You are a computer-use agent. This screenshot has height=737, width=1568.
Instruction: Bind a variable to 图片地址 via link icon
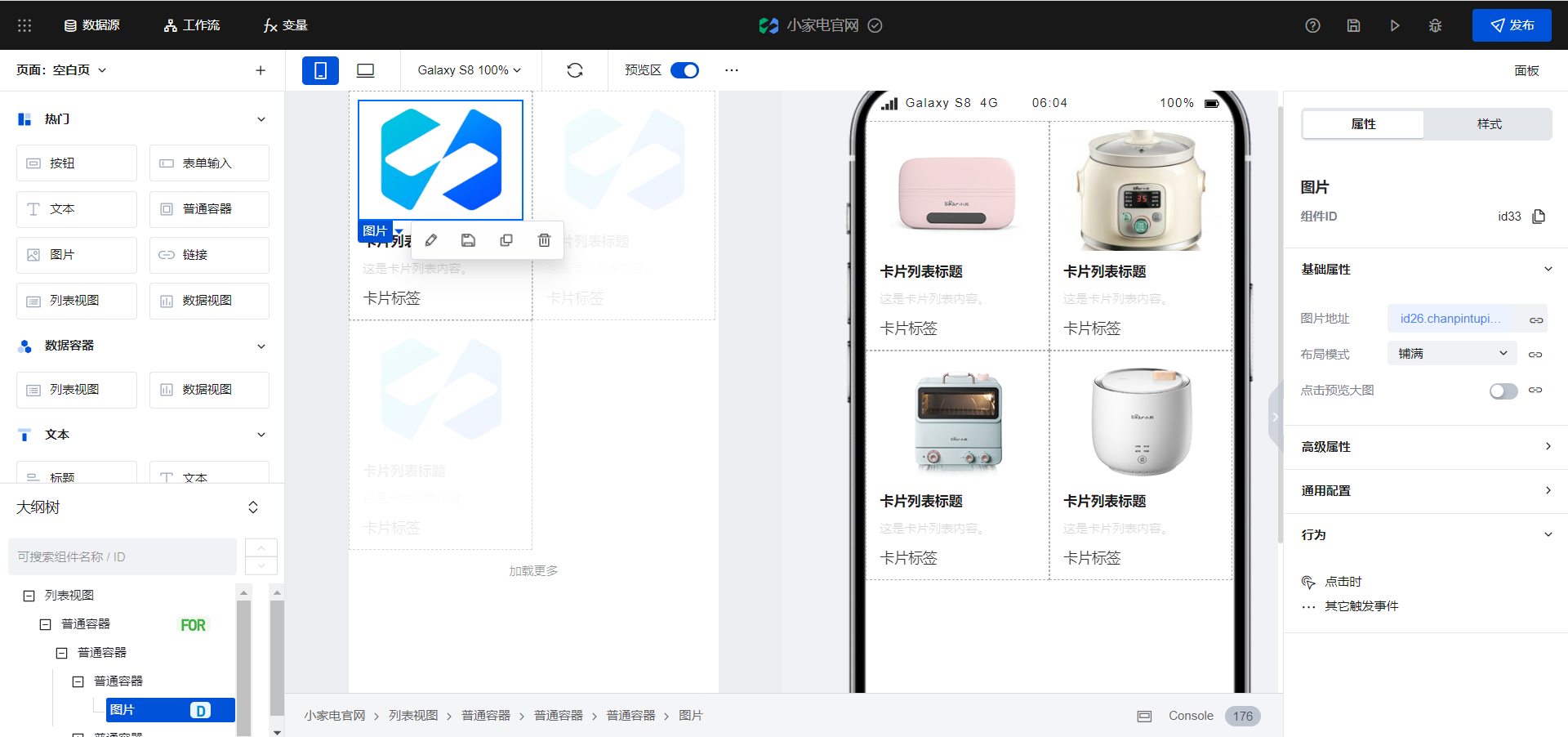[x=1535, y=318]
